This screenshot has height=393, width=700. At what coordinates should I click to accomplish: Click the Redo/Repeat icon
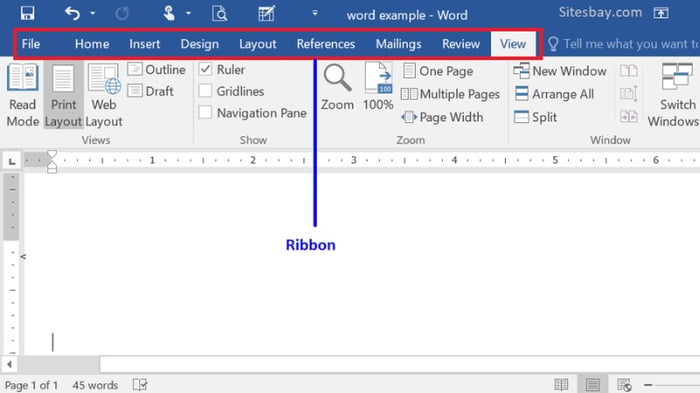click(122, 13)
